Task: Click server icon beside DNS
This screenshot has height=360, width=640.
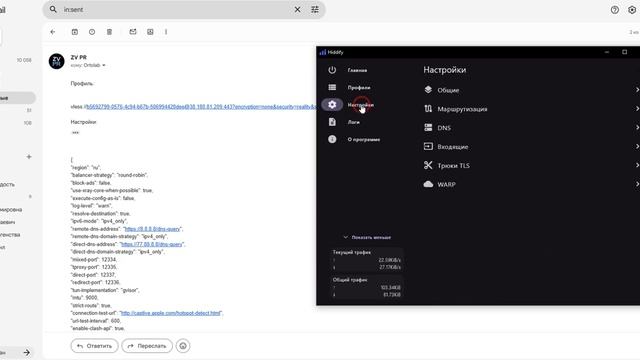Action: (428, 127)
